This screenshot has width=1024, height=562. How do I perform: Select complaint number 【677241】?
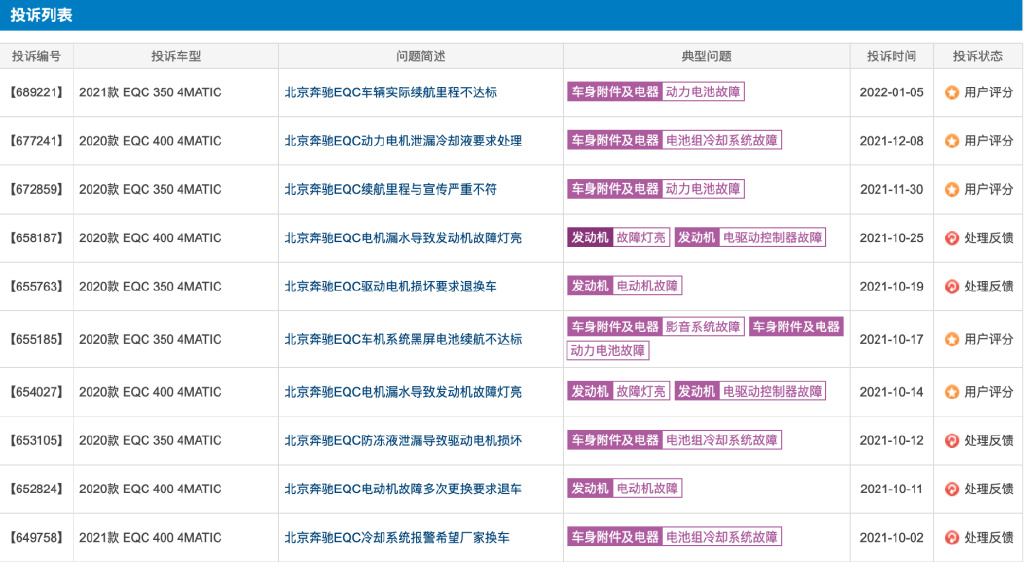coord(37,141)
